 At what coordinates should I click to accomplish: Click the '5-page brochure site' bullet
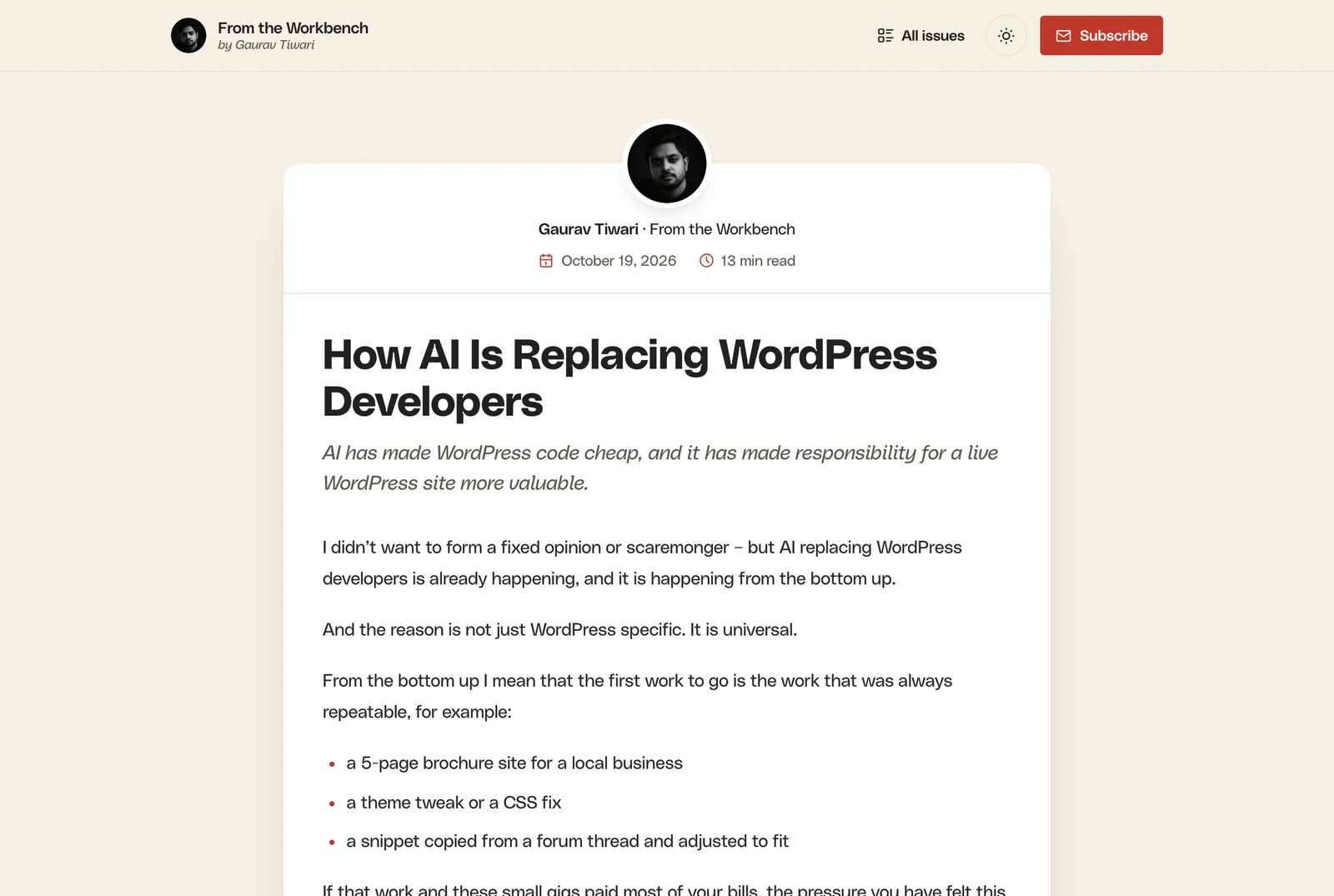click(514, 763)
